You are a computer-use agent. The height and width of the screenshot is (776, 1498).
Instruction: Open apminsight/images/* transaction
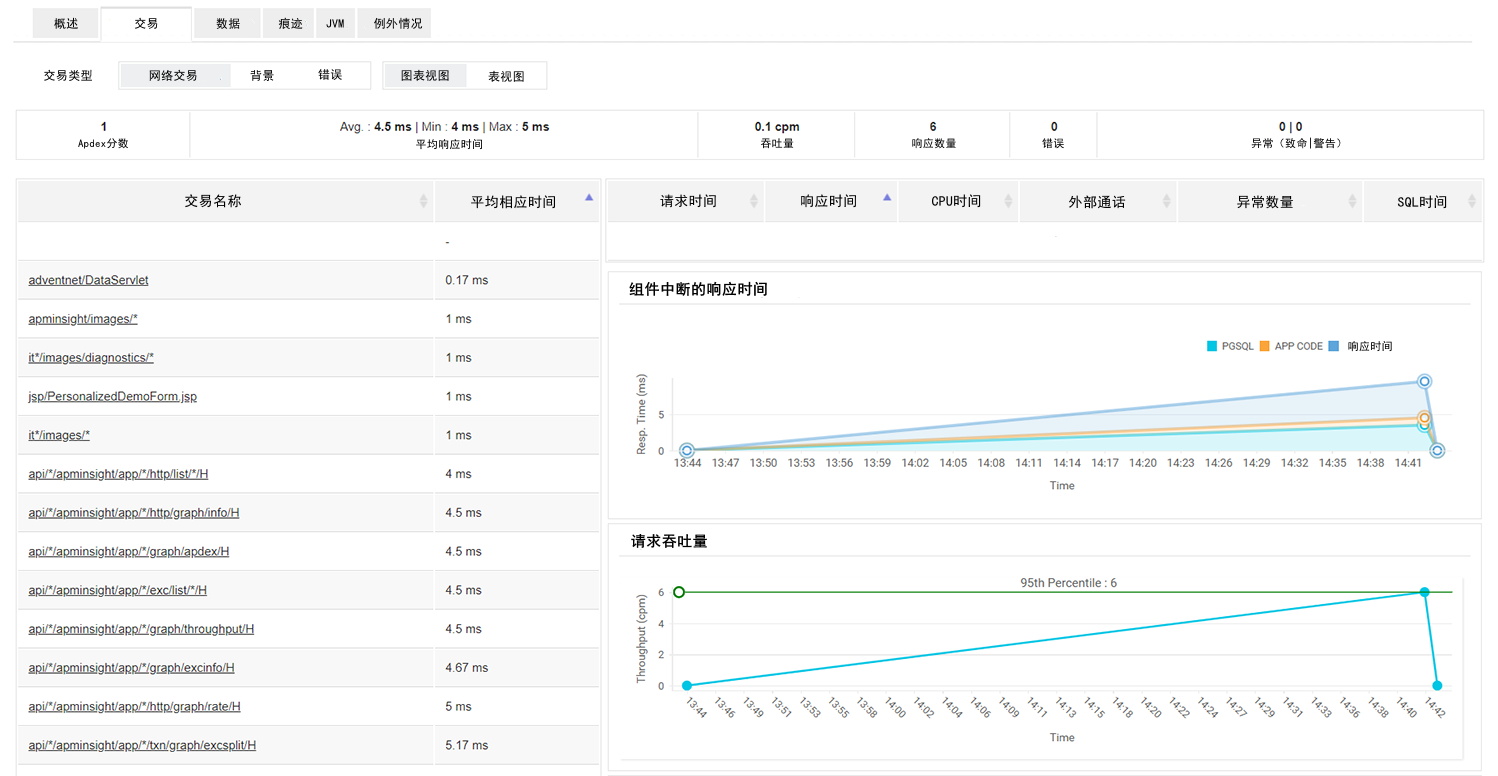point(83,319)
